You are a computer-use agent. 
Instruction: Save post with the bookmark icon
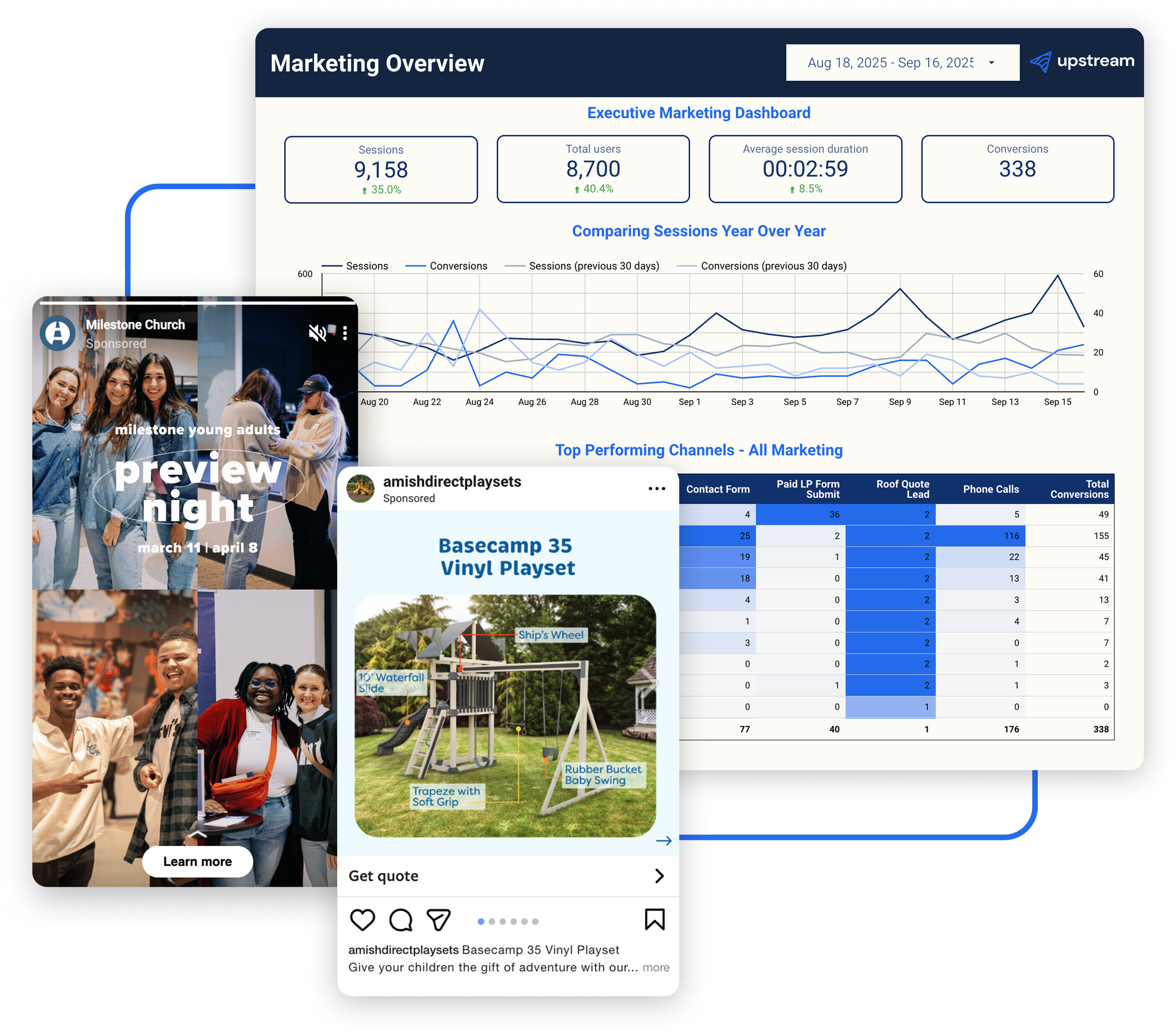655,919
